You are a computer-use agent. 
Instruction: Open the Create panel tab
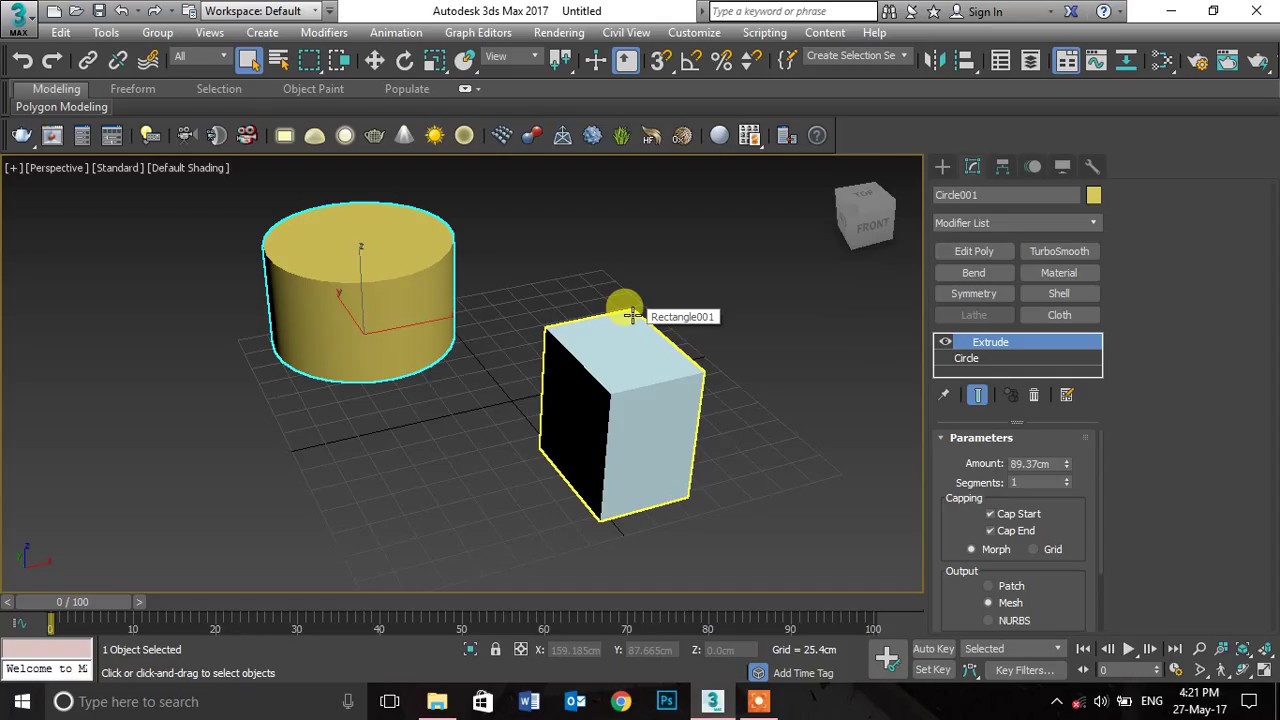click(942, 167)
